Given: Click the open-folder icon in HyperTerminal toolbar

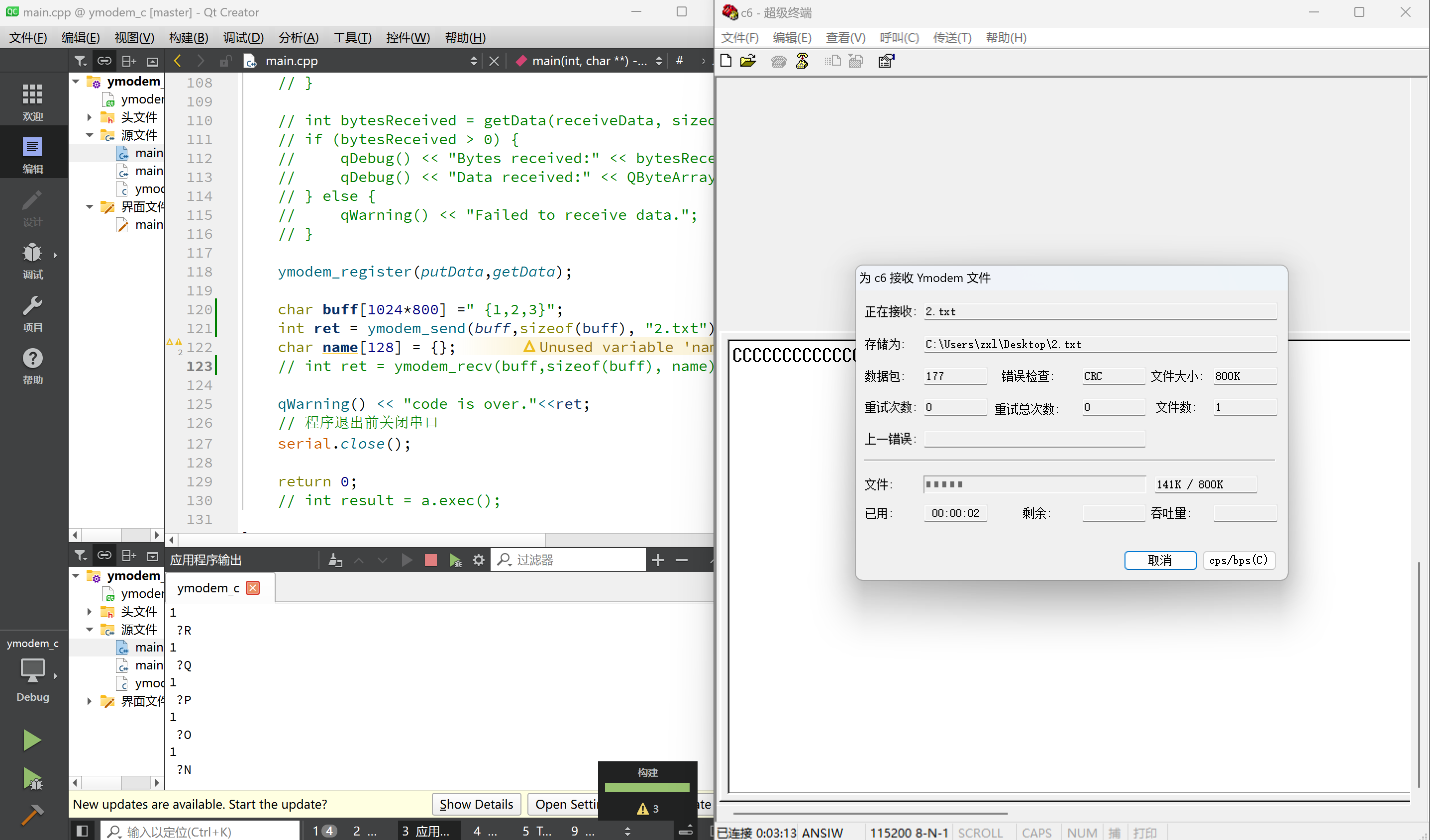Looking at the screenshot, I should point(748,61).
